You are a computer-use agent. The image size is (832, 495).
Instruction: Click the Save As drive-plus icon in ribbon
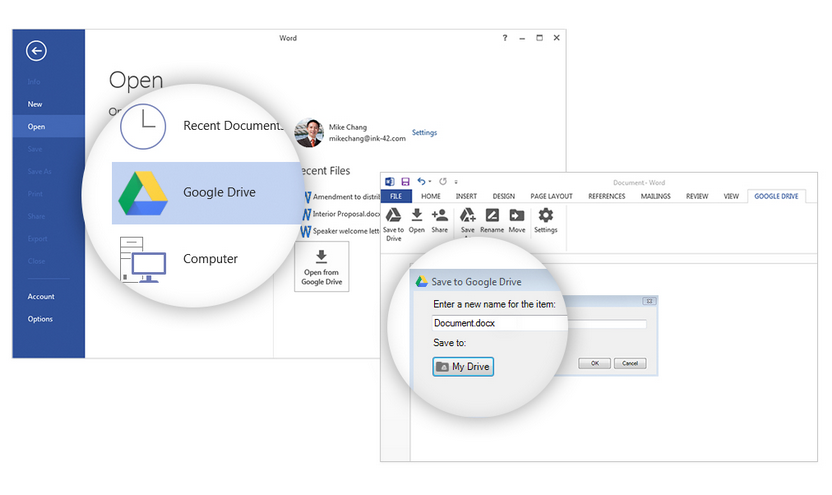[x=467, y=215]
